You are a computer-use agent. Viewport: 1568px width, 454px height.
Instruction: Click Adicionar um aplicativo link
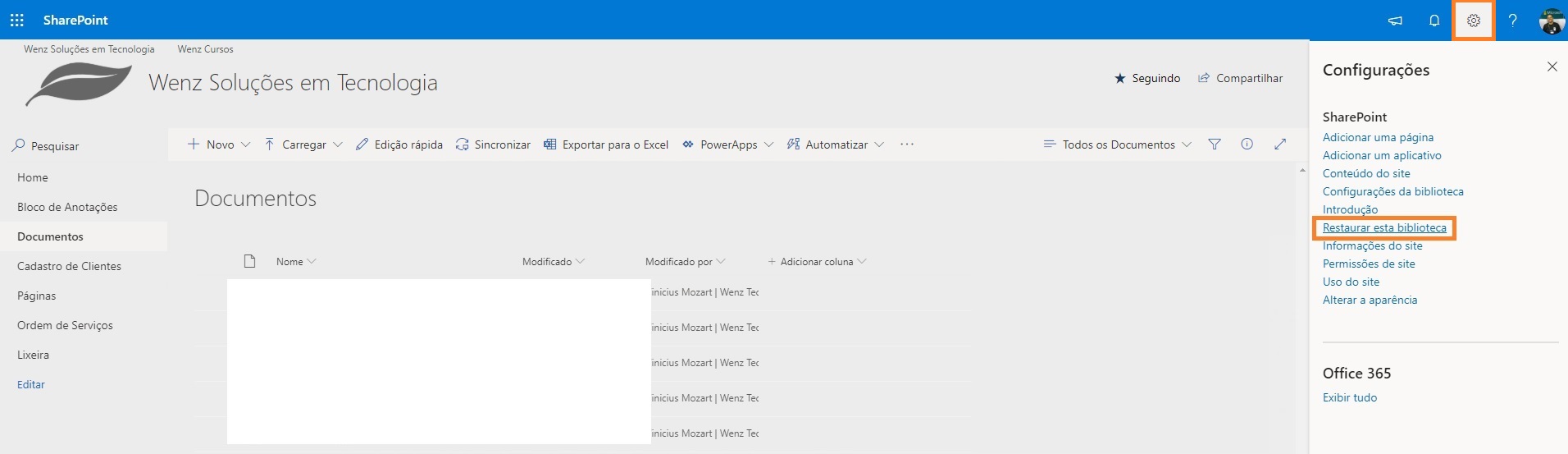[1382, 155]
